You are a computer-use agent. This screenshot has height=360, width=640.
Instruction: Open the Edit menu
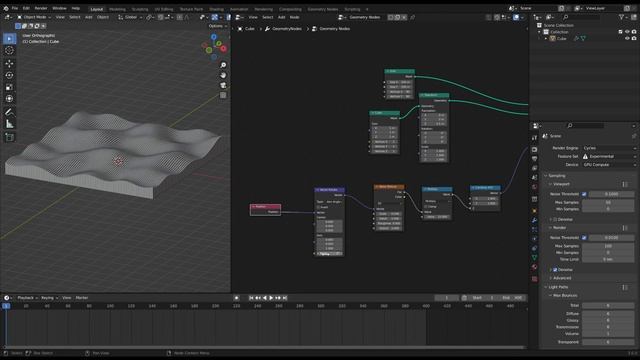coord(26,8)
